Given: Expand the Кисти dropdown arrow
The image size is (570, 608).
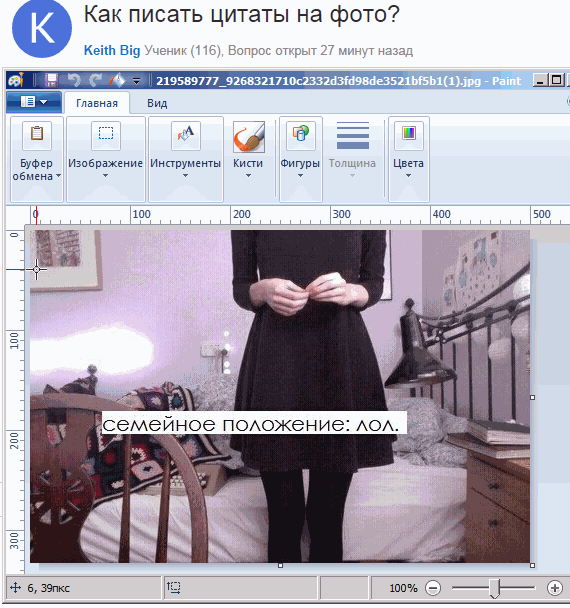Looking at the screenshot, I should point(248,176).
